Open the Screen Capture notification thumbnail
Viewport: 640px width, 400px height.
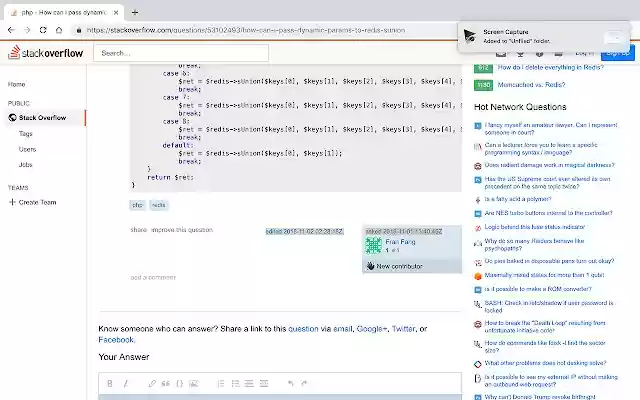pyautogui.click(x=613, y=37)
